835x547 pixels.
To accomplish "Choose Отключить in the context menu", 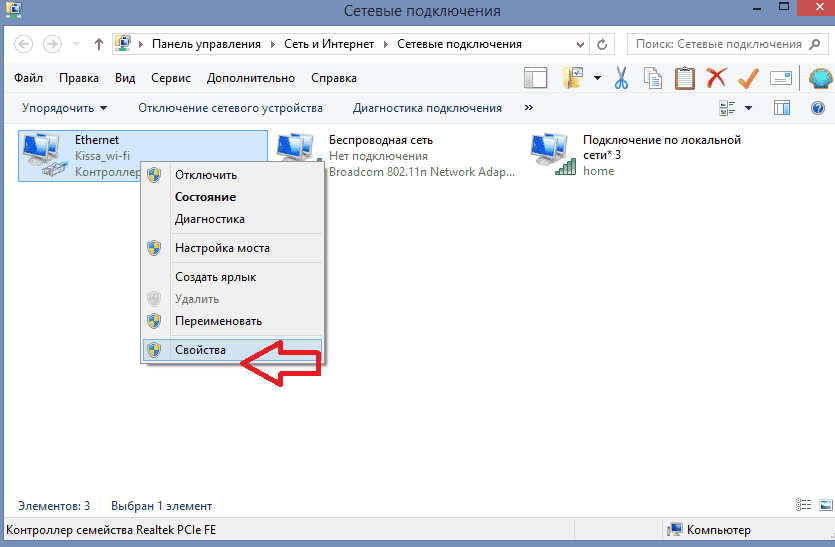I will click(233, 175).
